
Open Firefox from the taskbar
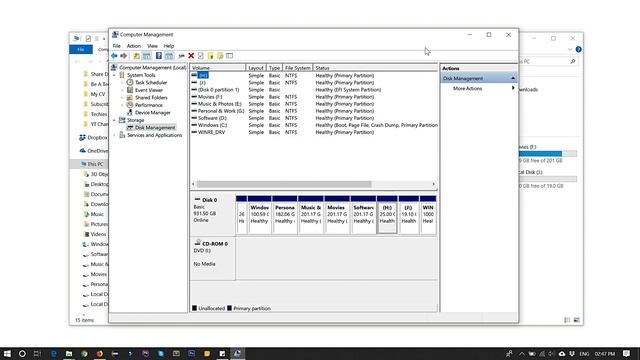[100, 353]
